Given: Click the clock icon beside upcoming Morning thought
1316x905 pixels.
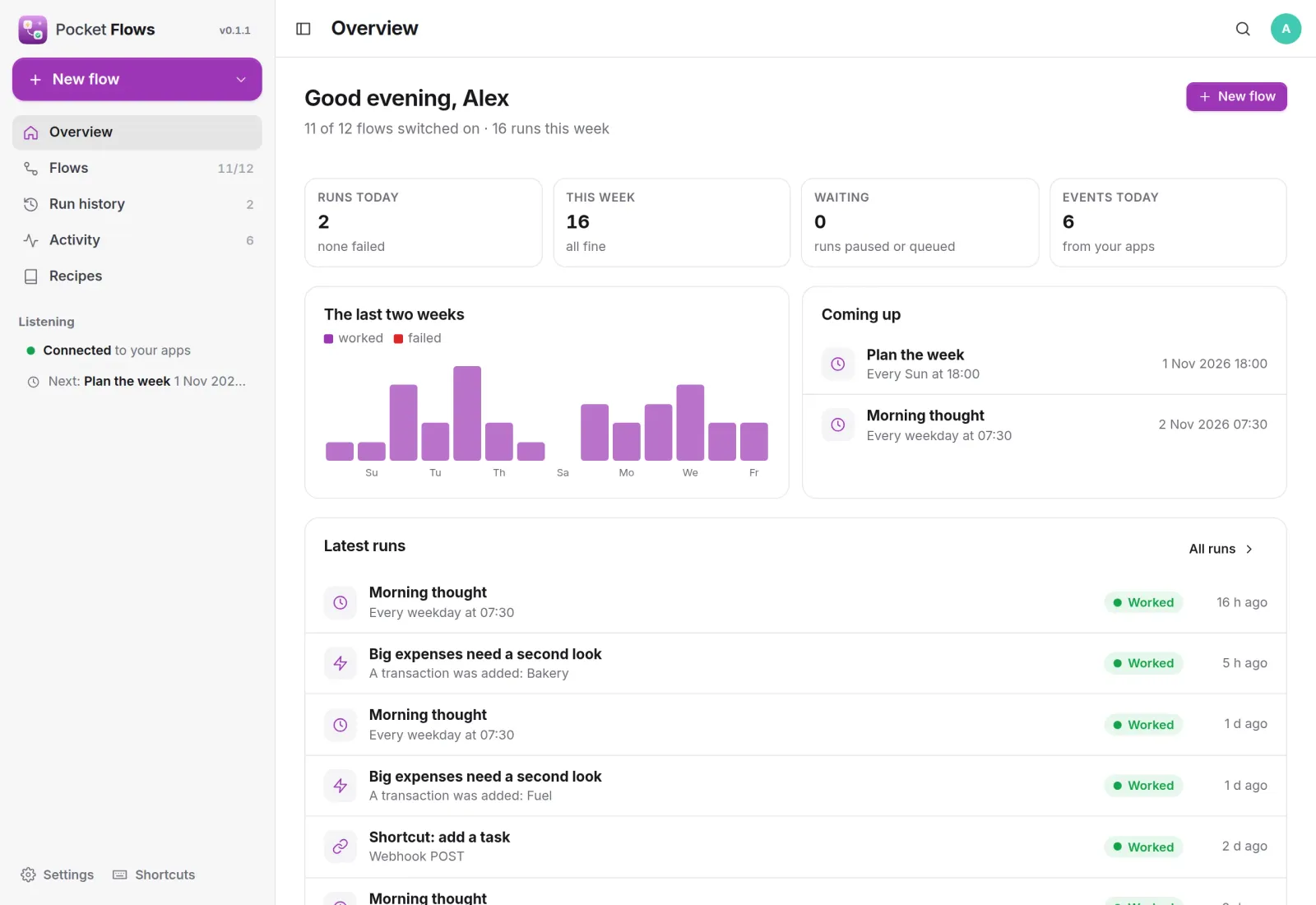Looking at the screenshot, I should point(838,425).
